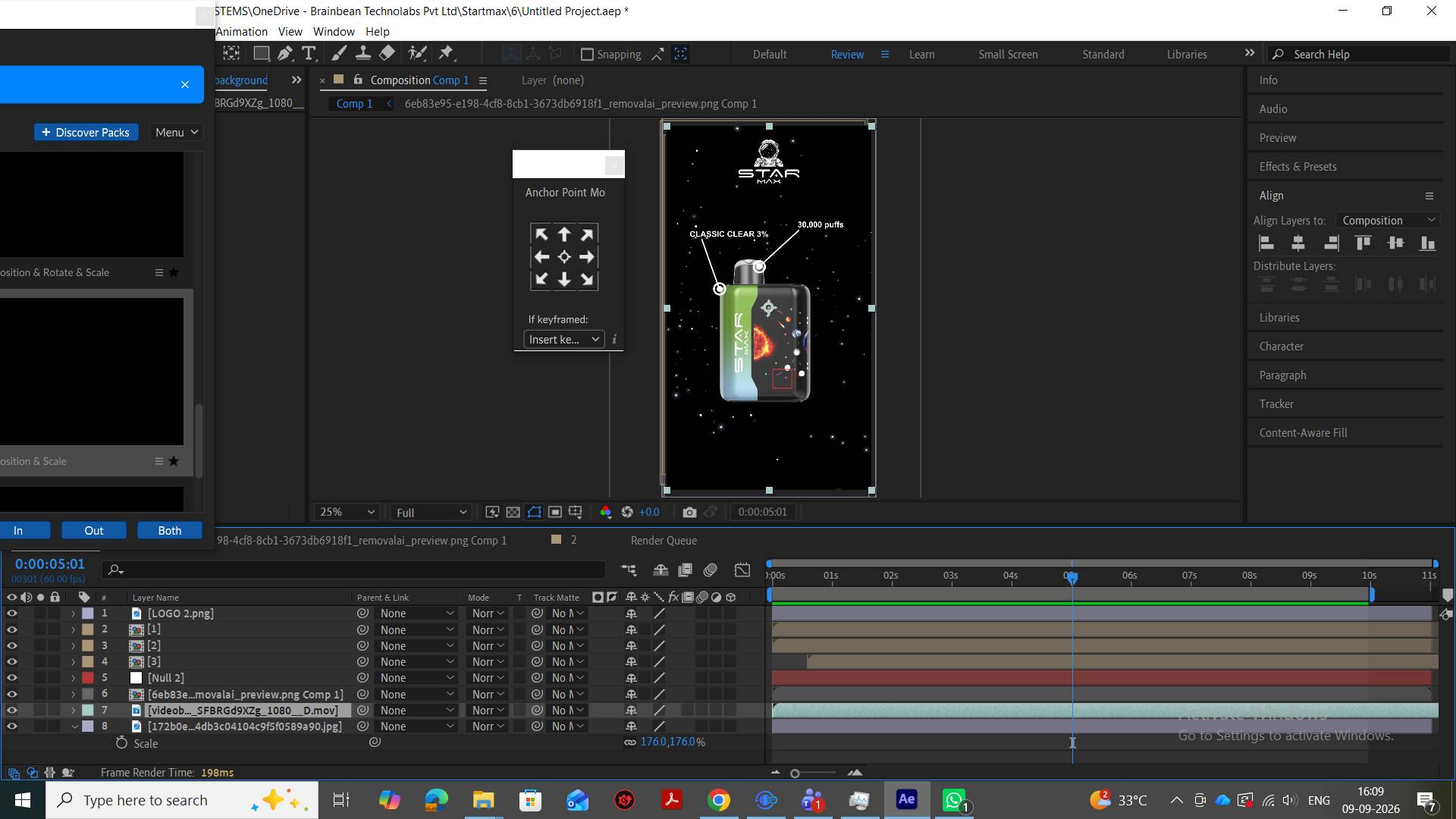This screenshot has height=819, width=1456.
Task: Click the Discover Packs button
Action: point(86,132)
